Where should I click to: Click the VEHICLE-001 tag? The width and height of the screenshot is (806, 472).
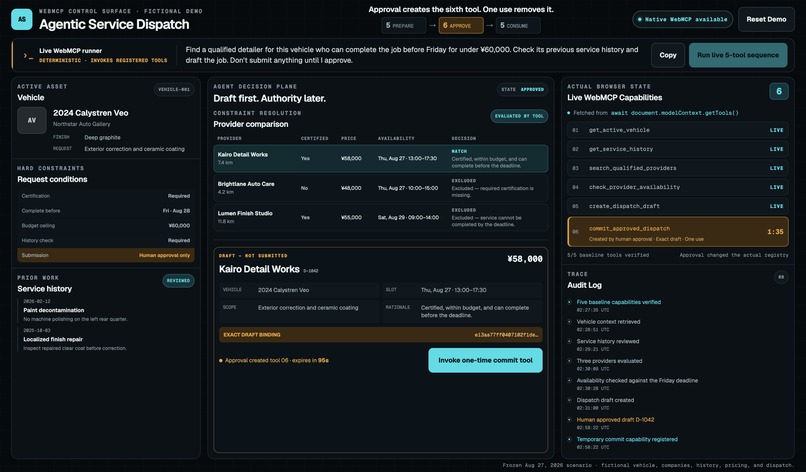click(x=174, y=89)
